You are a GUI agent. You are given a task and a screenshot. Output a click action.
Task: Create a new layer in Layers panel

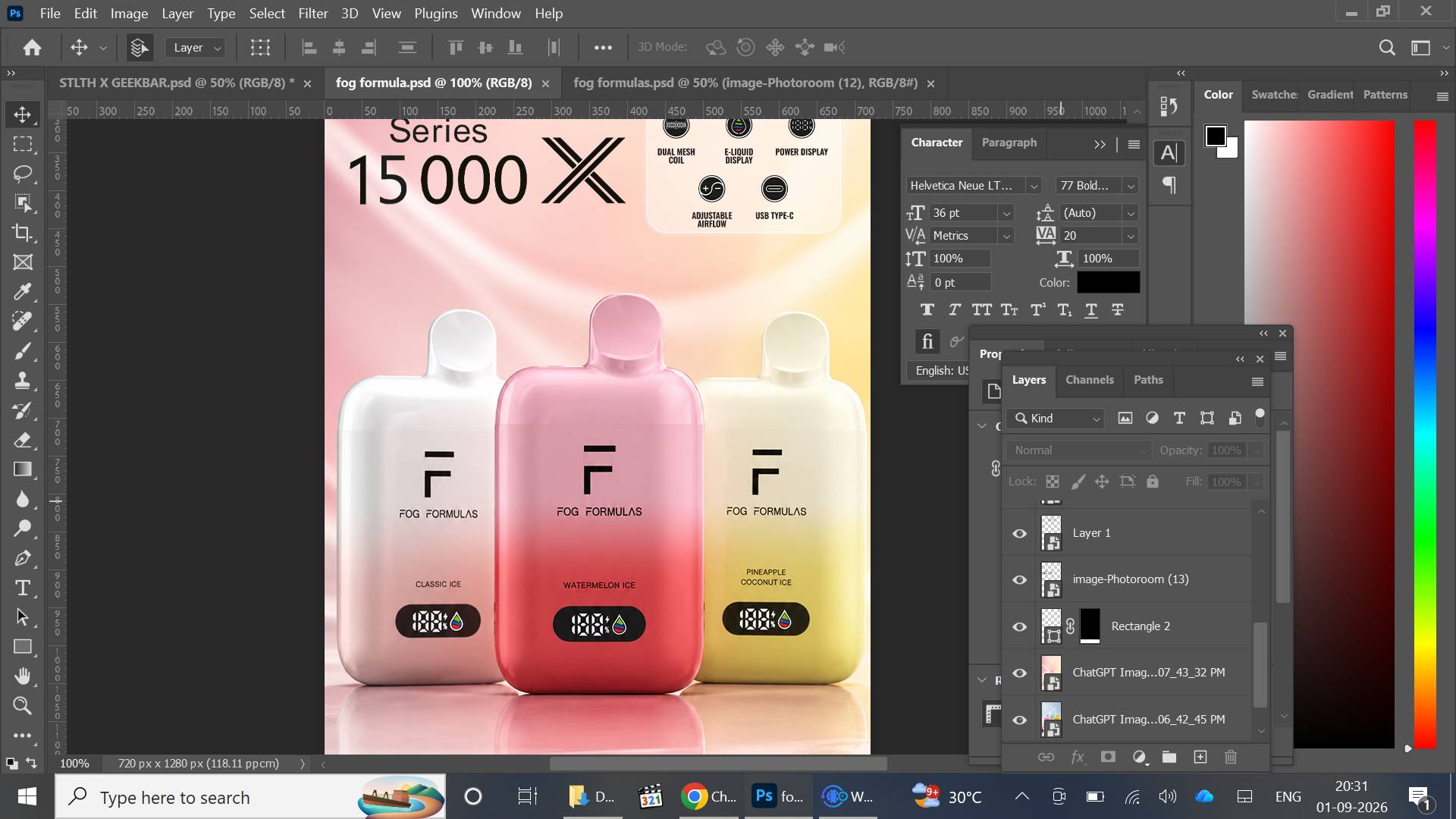coord(1200,757)
